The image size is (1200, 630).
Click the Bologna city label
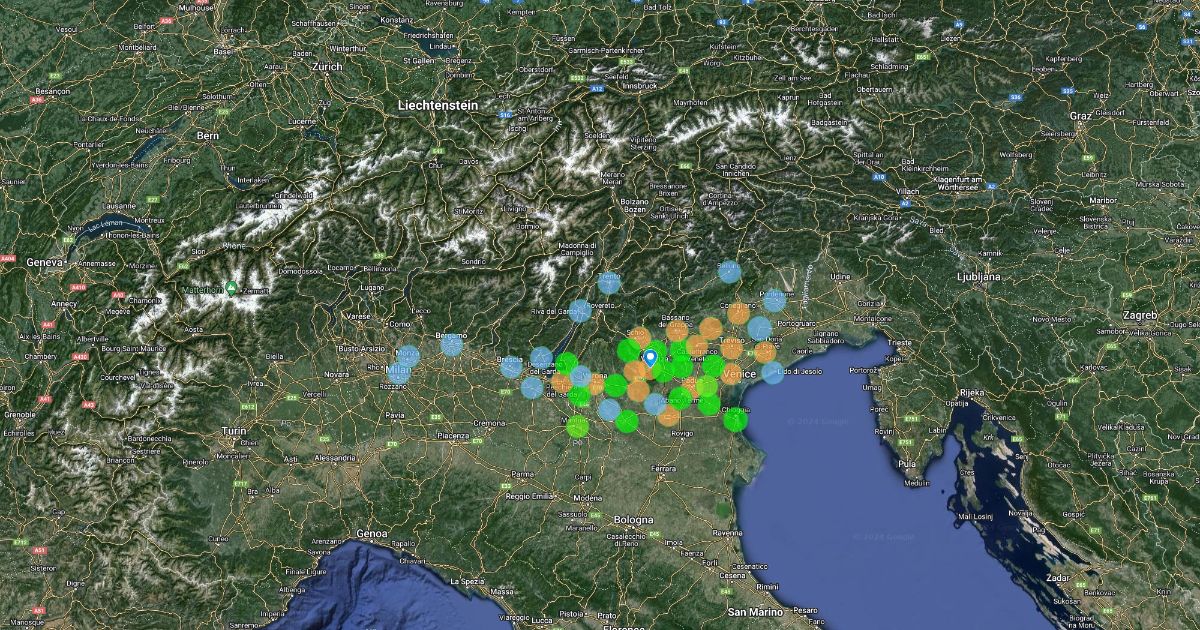(x=633, y=520)
